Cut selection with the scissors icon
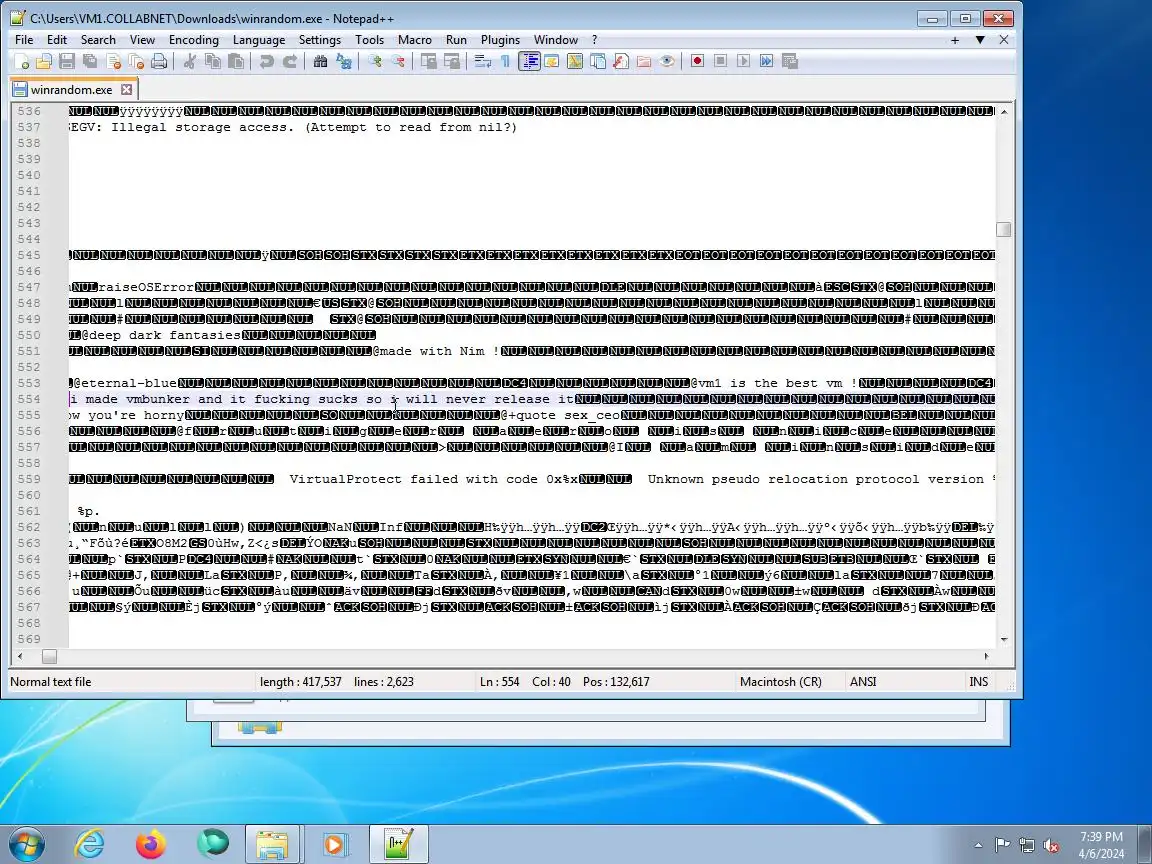Screen dimensions: 1152x864 (x=190, y=62)
